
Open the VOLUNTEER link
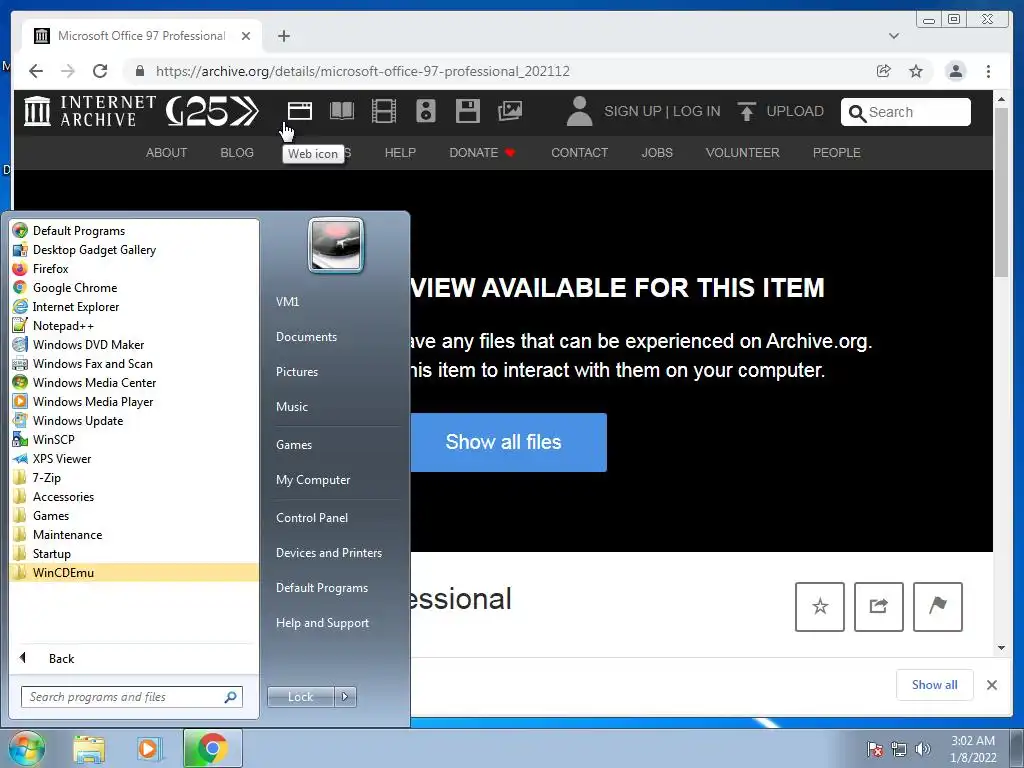coord(742,153)
